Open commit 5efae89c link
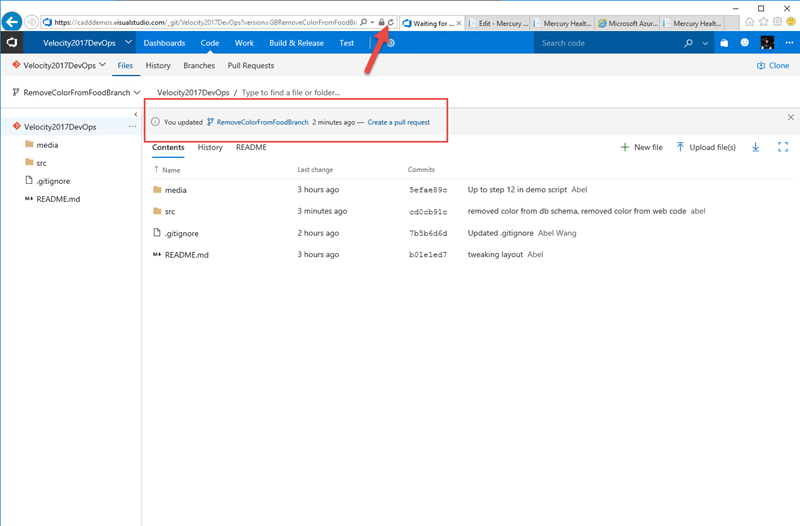This screenshot has width=800, height=526. coord(428,190)
